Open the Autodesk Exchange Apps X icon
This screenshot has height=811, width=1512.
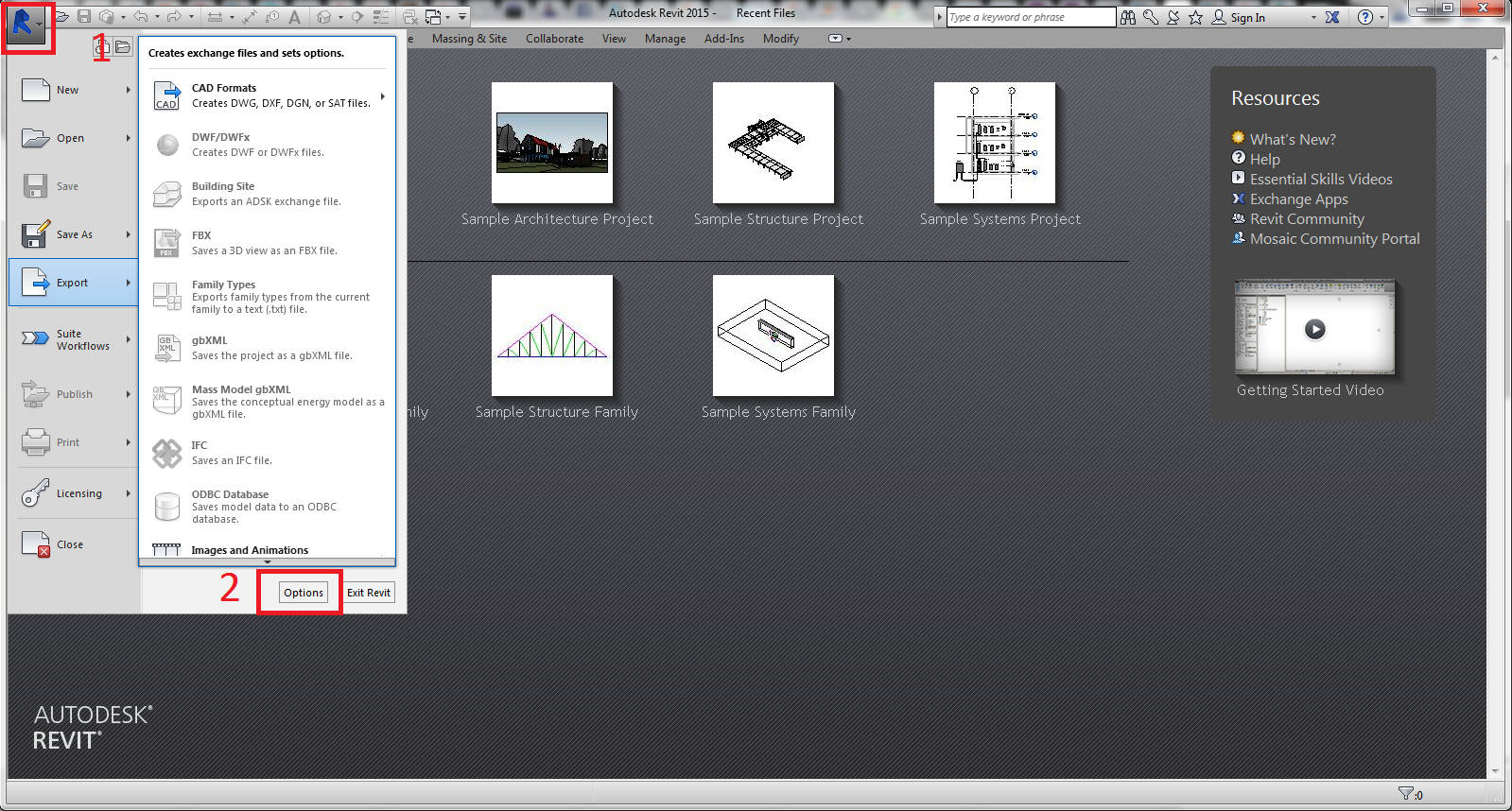(x=1332, y=17)
